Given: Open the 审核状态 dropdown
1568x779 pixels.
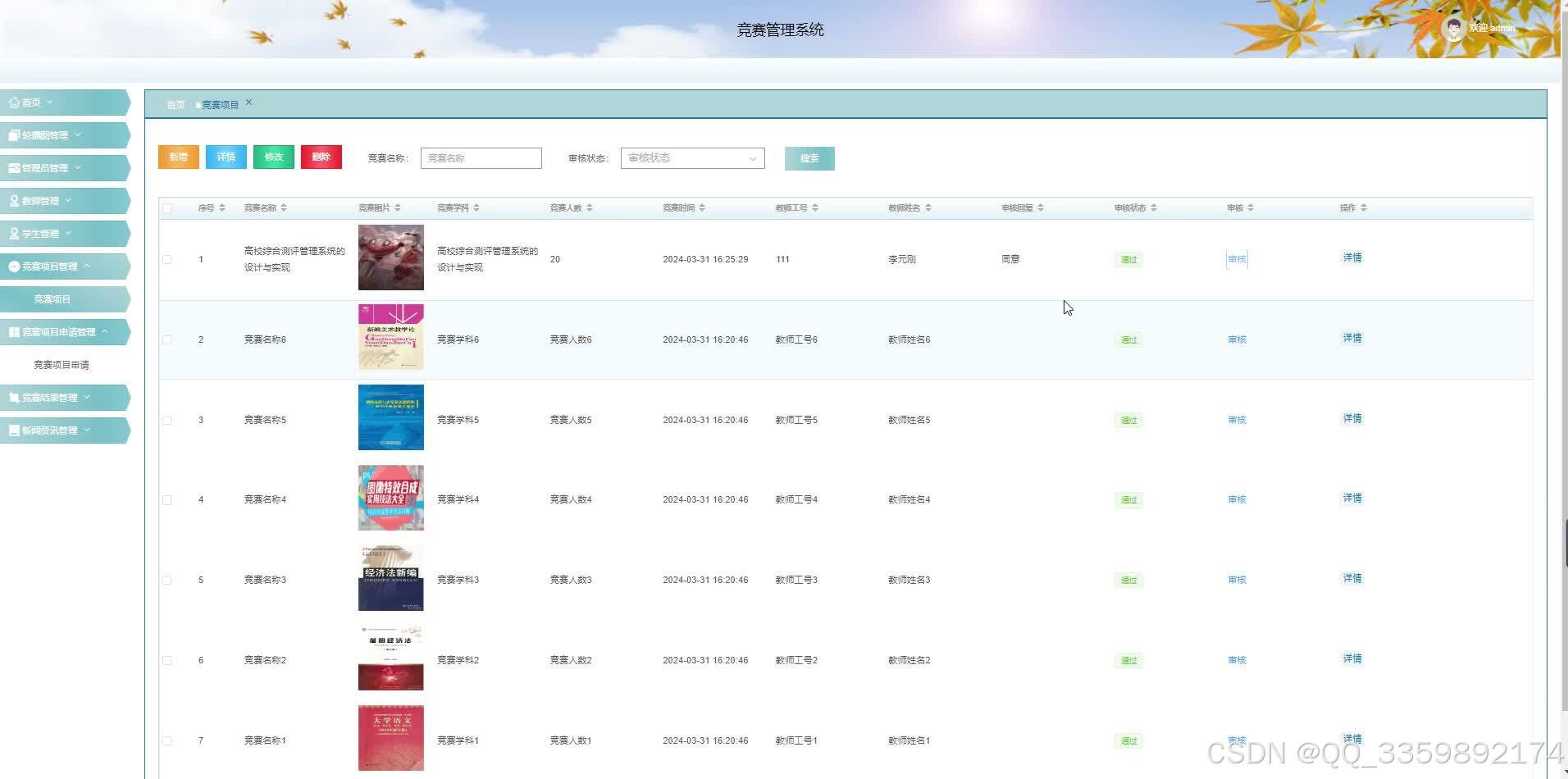Looking at the screenshot, I should [693, 158].
